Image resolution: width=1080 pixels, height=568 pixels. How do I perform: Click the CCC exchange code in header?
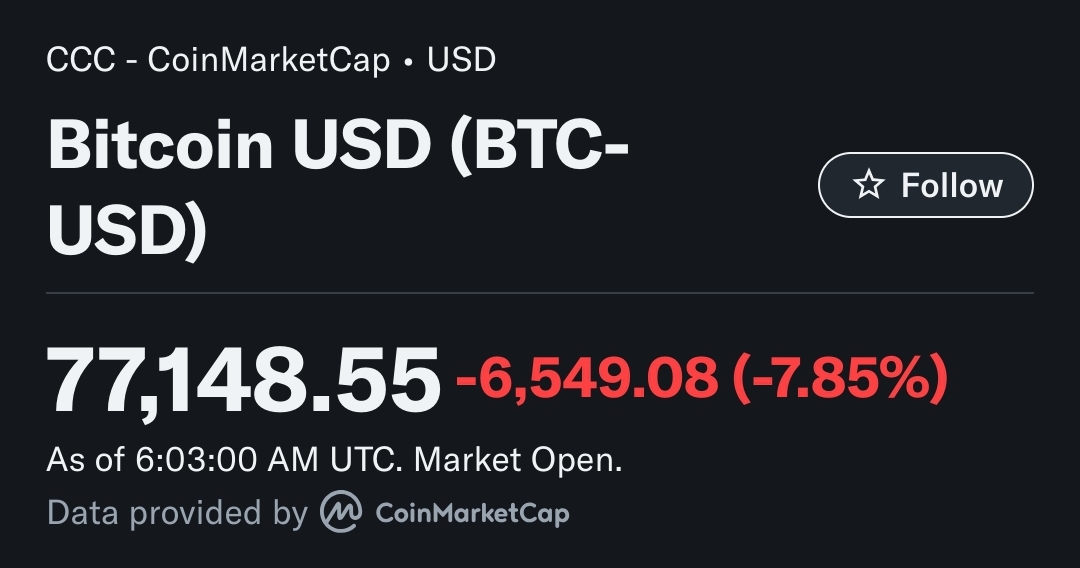tap(81, 59)
